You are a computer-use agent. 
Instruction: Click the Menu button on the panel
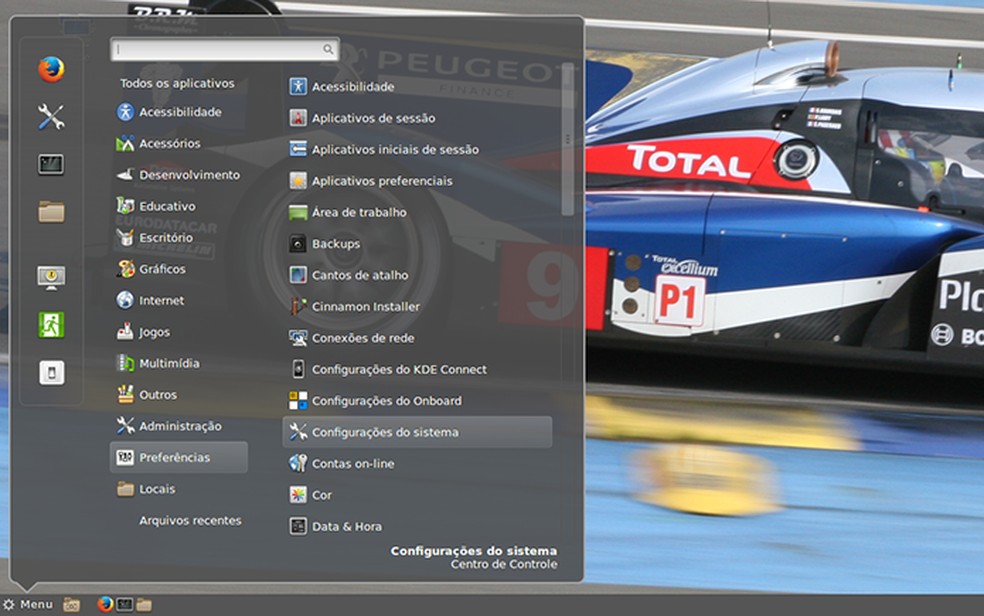pyautogui.click(x=28, y=604)
